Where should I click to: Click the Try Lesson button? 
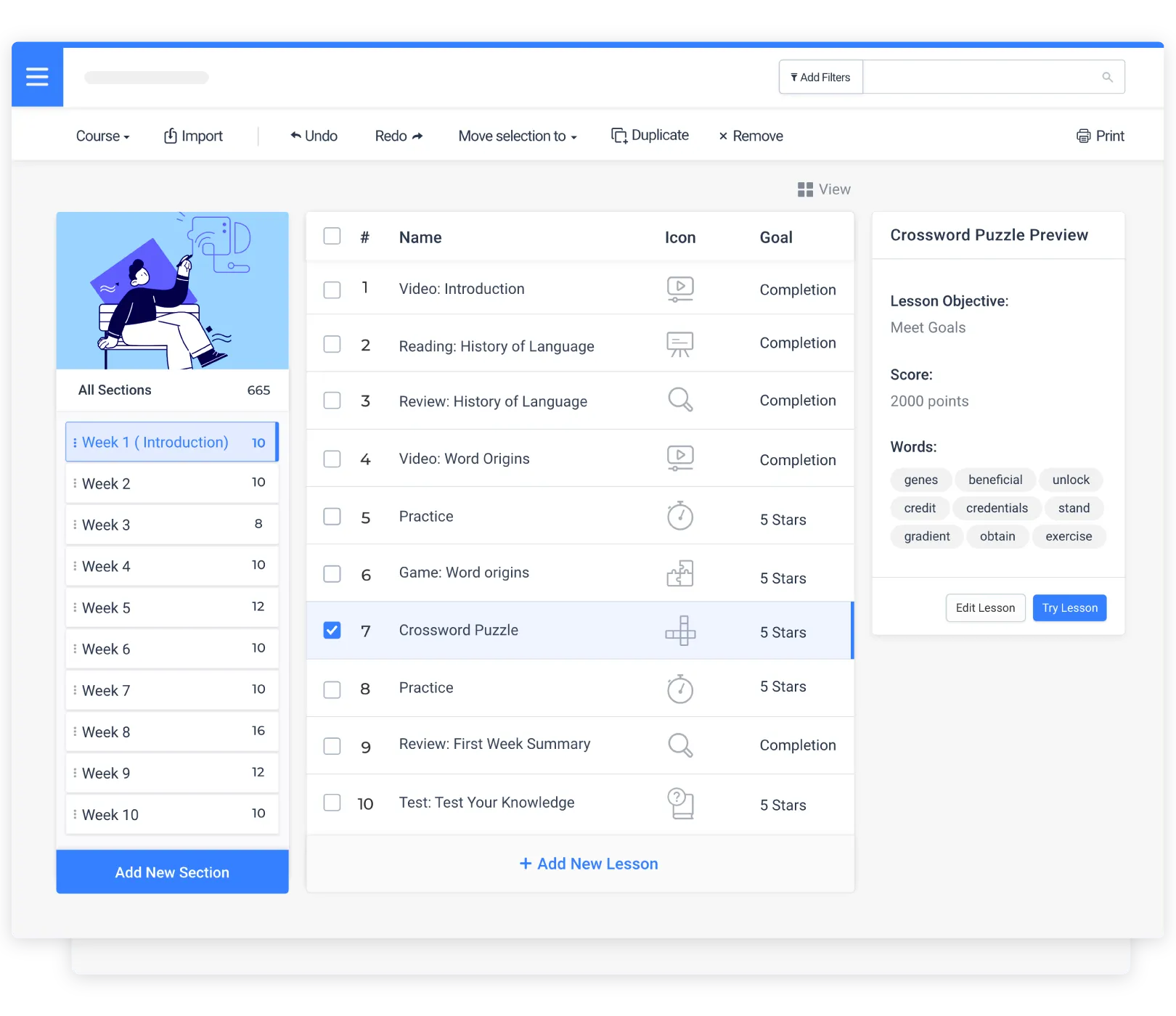(x=1069, y=608)
